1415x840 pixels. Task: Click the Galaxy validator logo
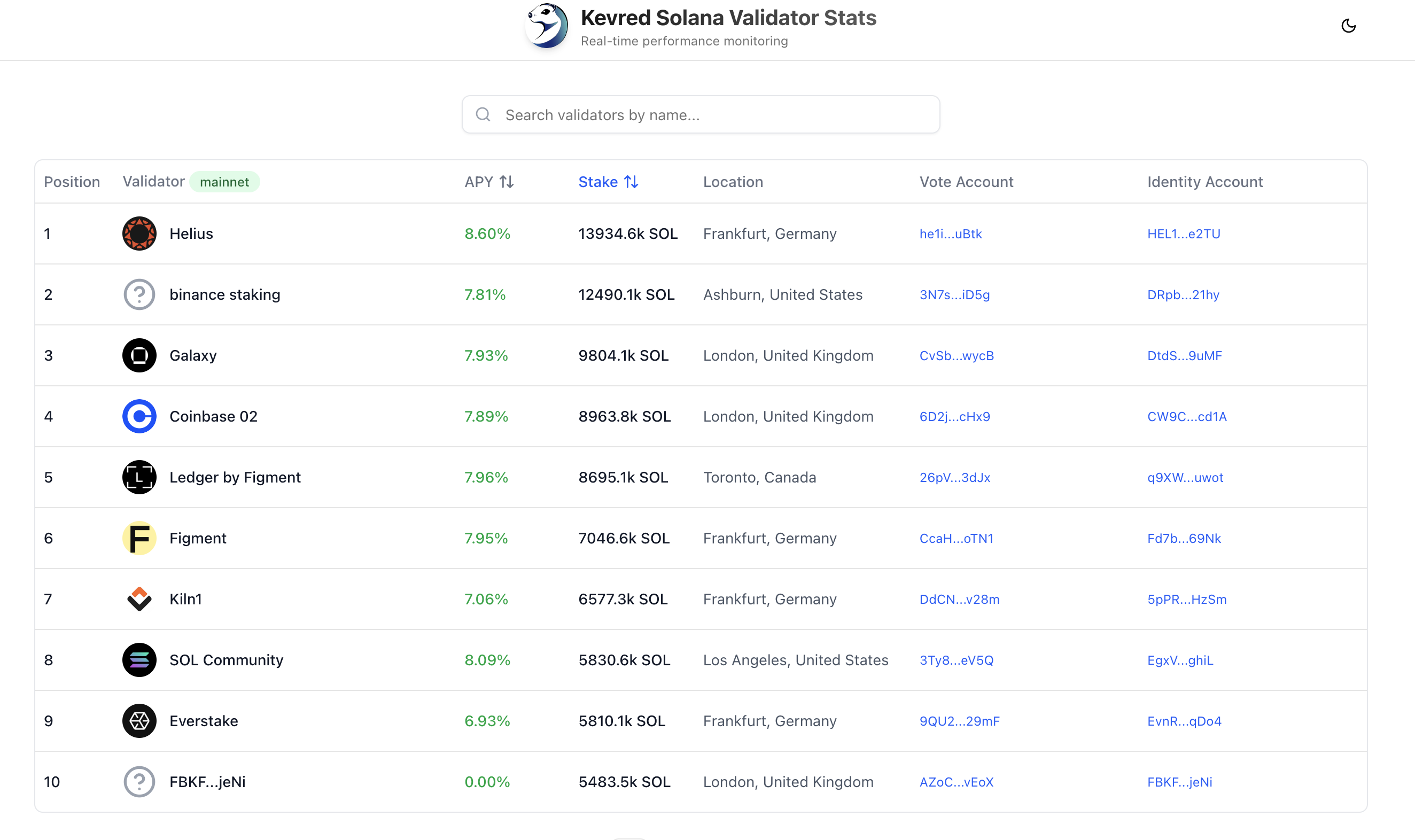(x=139, y=355)
